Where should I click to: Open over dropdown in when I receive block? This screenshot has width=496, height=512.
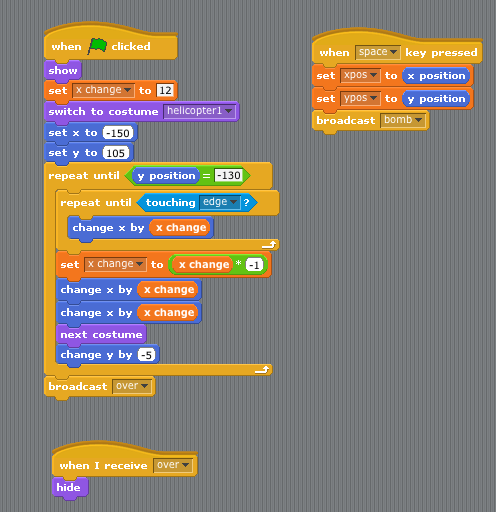click(173, 465)
